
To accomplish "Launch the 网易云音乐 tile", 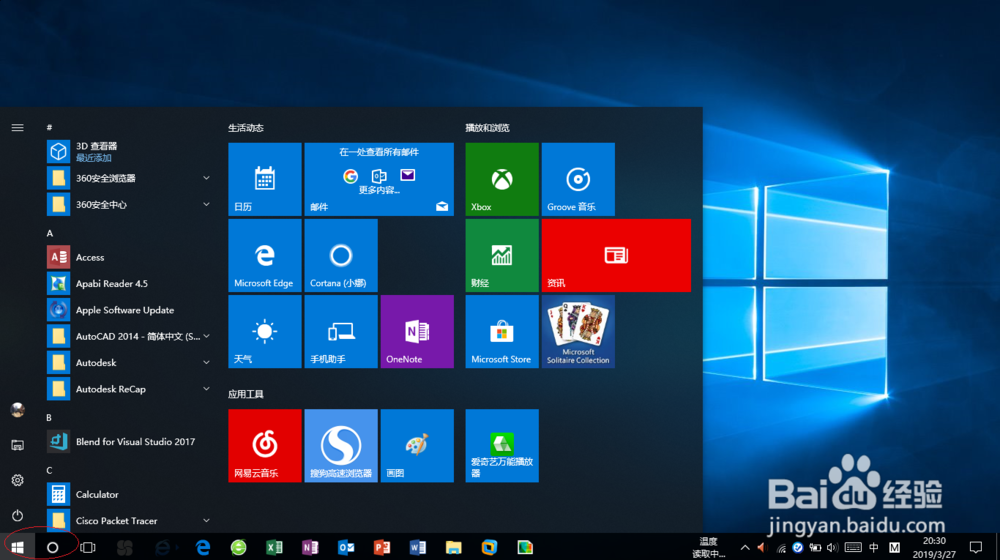I will point(265,446).
